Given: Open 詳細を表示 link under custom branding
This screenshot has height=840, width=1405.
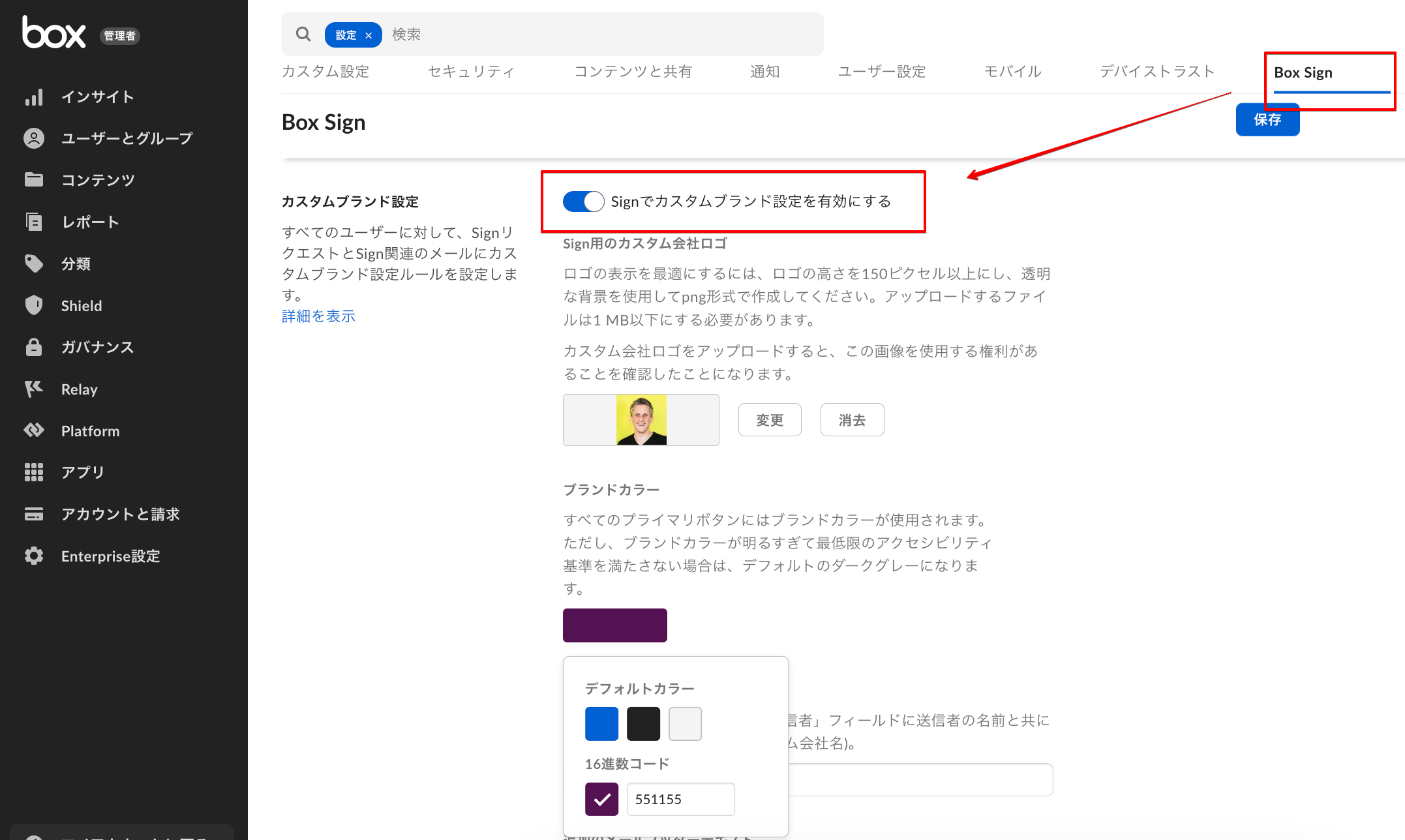Looking at the screenshot, I should [x=318, y=316].
